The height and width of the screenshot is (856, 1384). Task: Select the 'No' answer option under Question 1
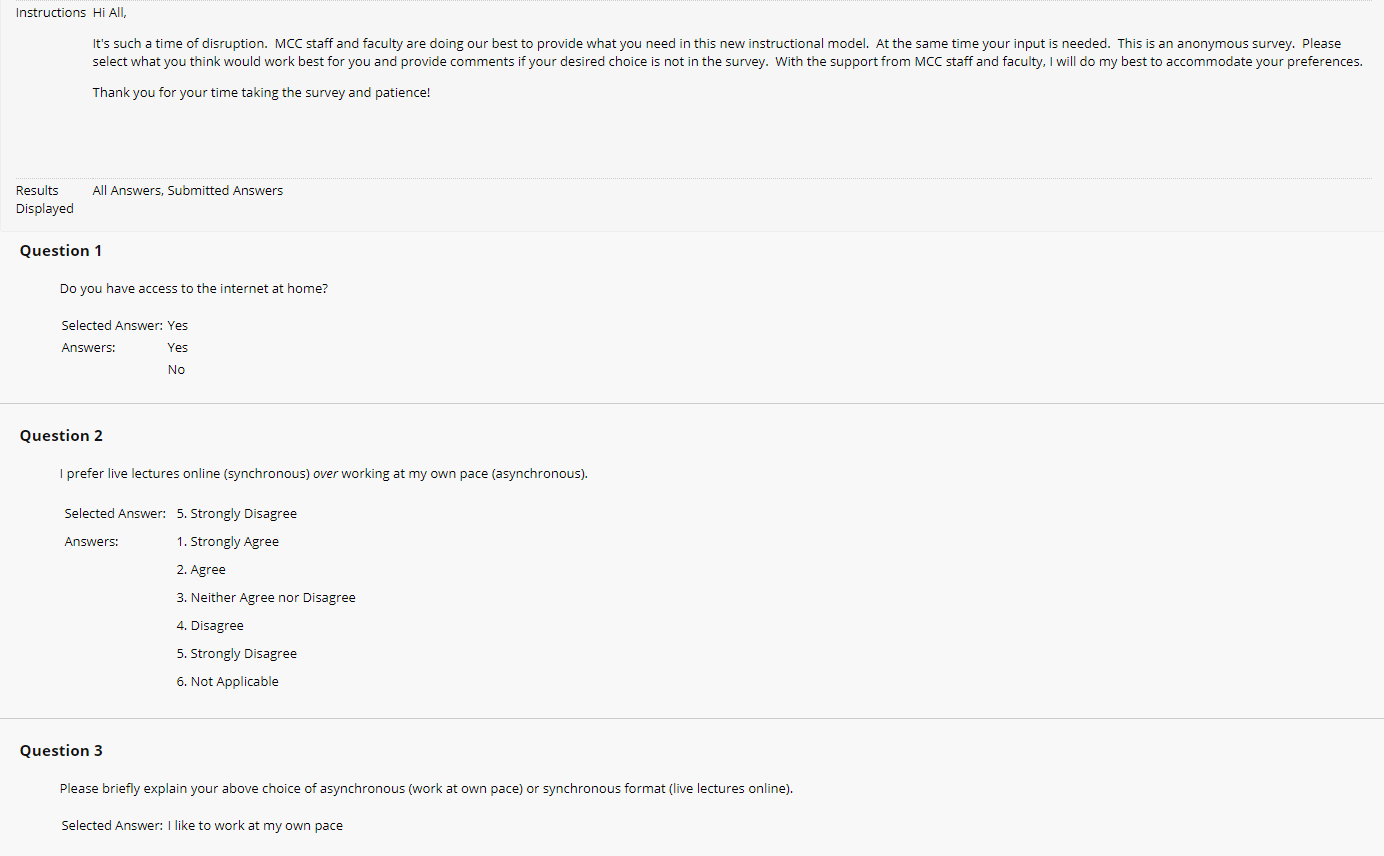(x=176, y=370)
